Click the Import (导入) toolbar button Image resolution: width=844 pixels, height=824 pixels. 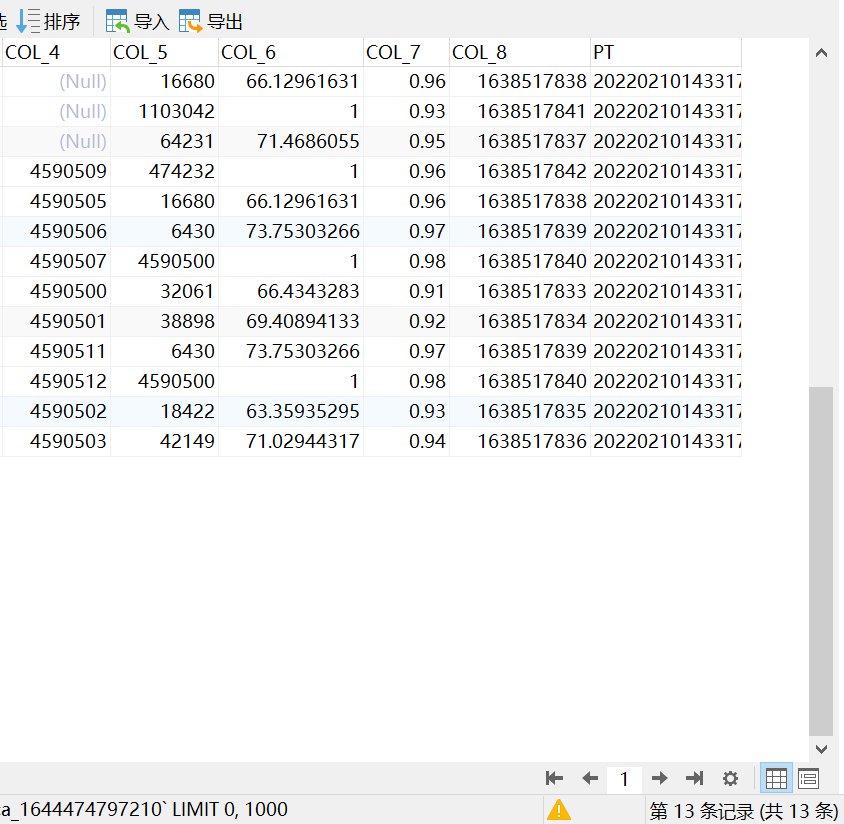point(138,21)
